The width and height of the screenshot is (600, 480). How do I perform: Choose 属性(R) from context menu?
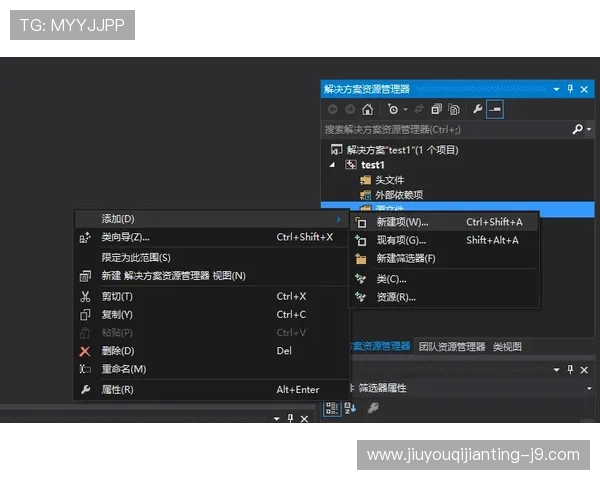pos(210,390)
